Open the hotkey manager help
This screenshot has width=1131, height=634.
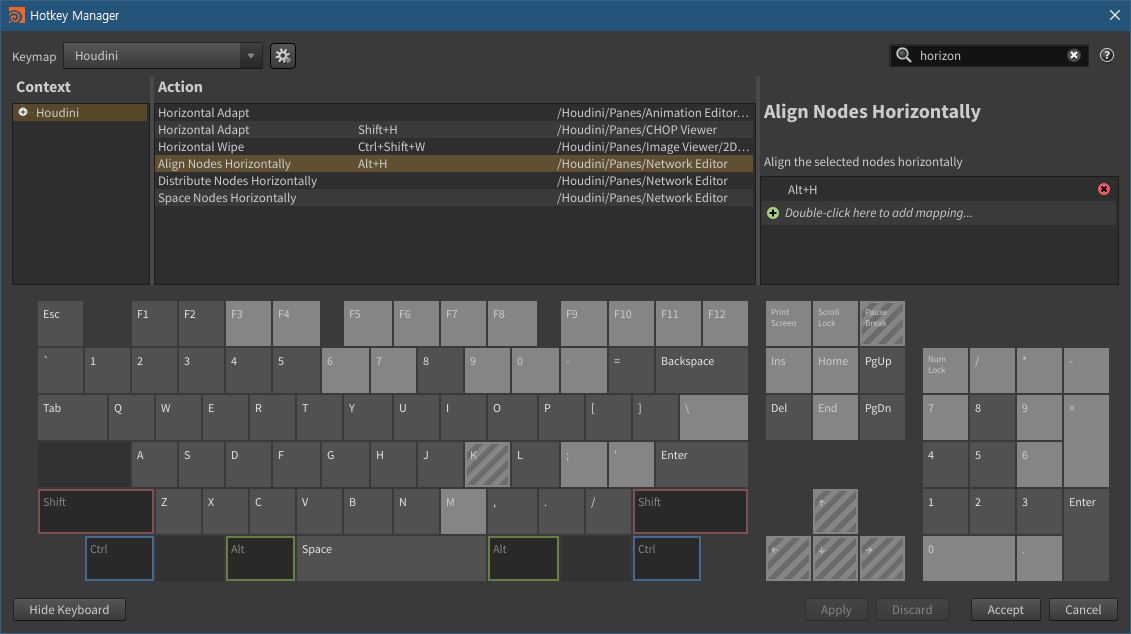(x=1106, y=56)
